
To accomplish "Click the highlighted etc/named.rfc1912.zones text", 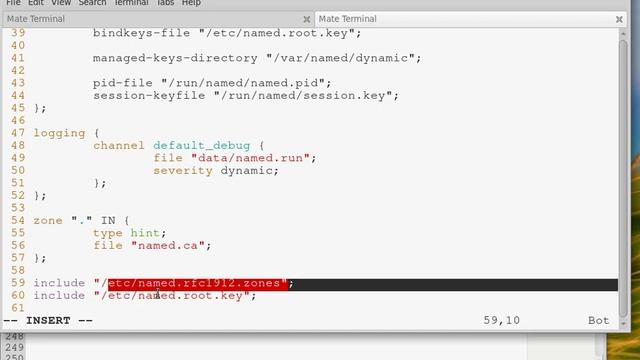I will (x=198, y=283).
